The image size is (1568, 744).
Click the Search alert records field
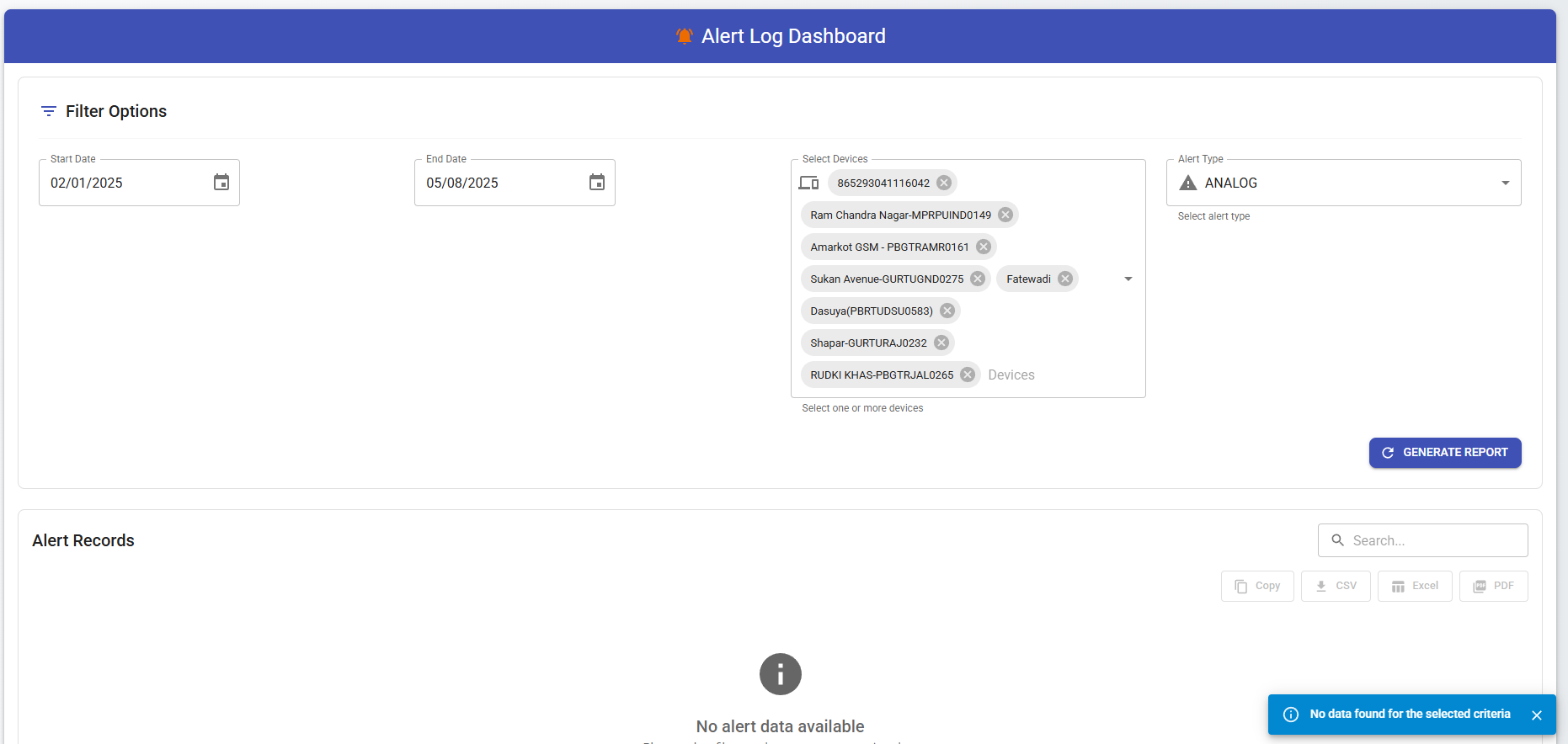point(1423,540)
